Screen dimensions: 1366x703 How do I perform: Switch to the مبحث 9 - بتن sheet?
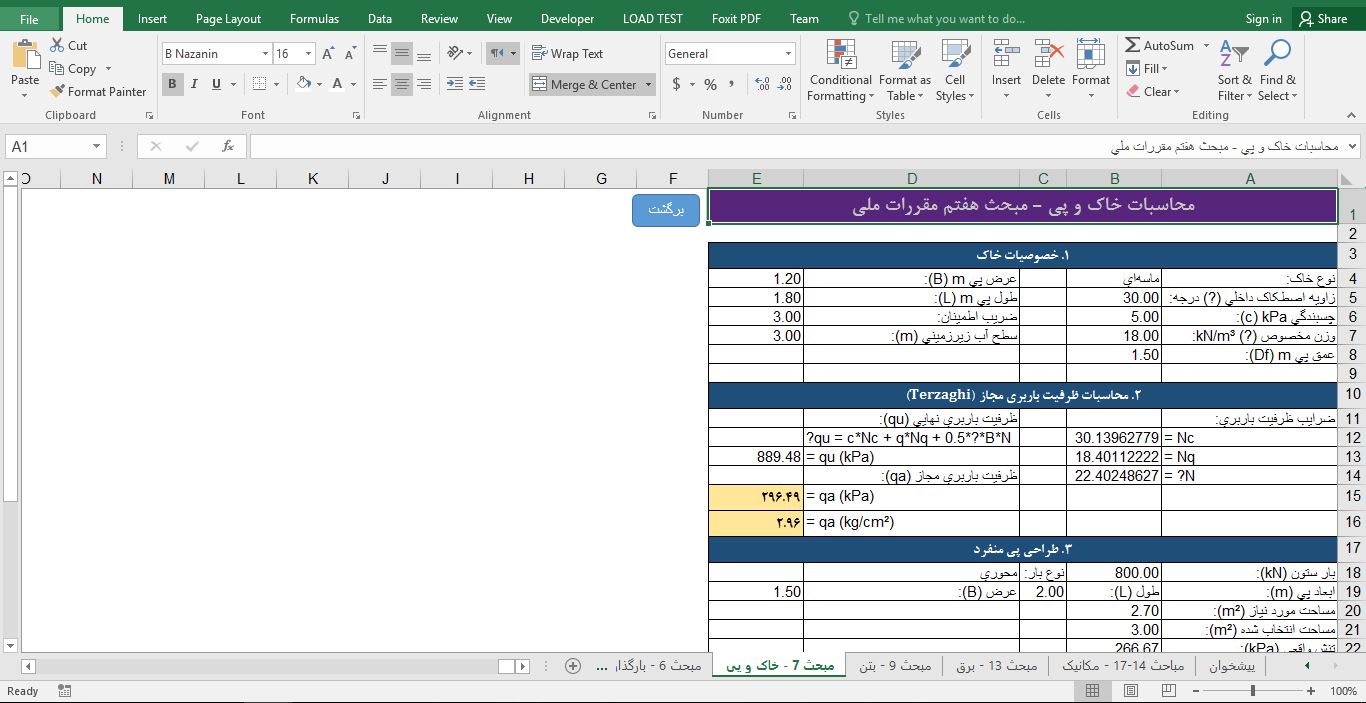(x=894, y=666)
